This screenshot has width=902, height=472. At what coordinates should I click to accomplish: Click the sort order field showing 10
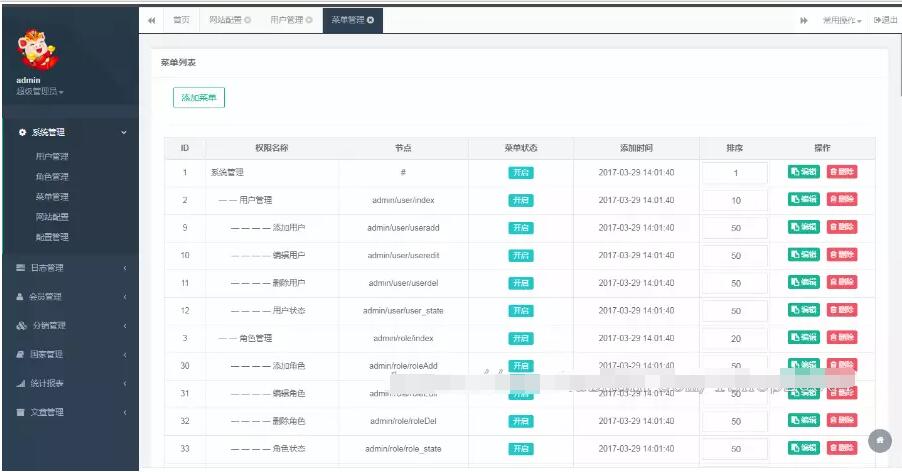coord(735,201)
